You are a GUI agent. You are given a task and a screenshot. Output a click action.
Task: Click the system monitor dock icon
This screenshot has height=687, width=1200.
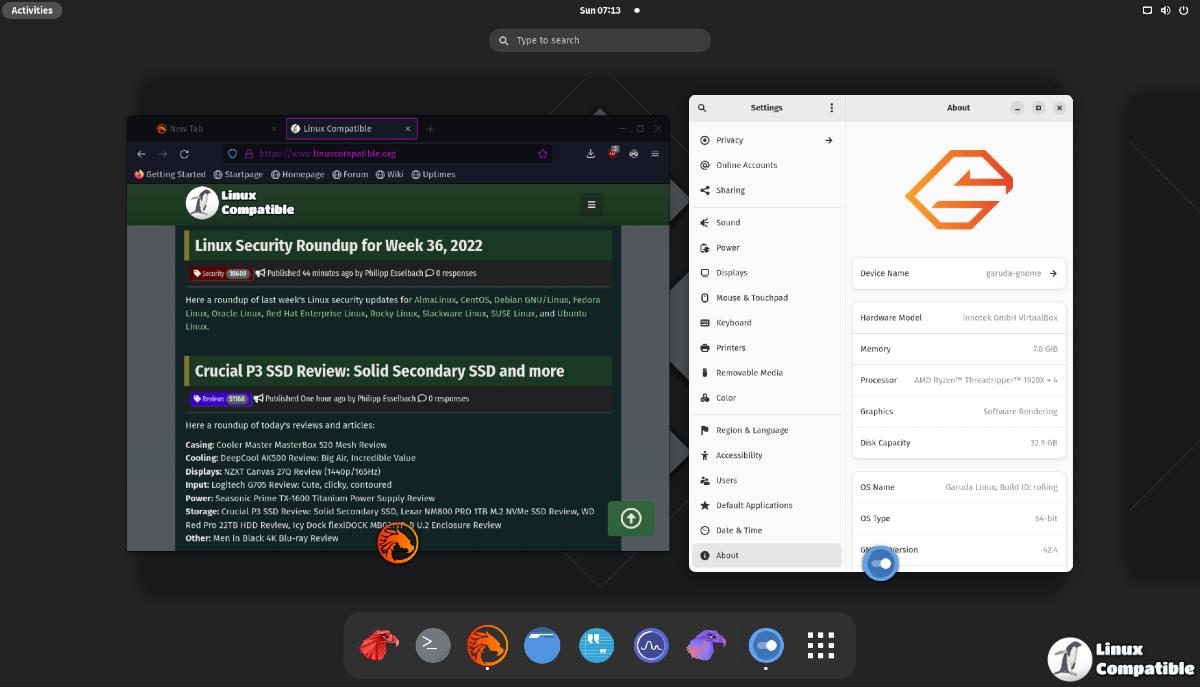tap(651, 645)
